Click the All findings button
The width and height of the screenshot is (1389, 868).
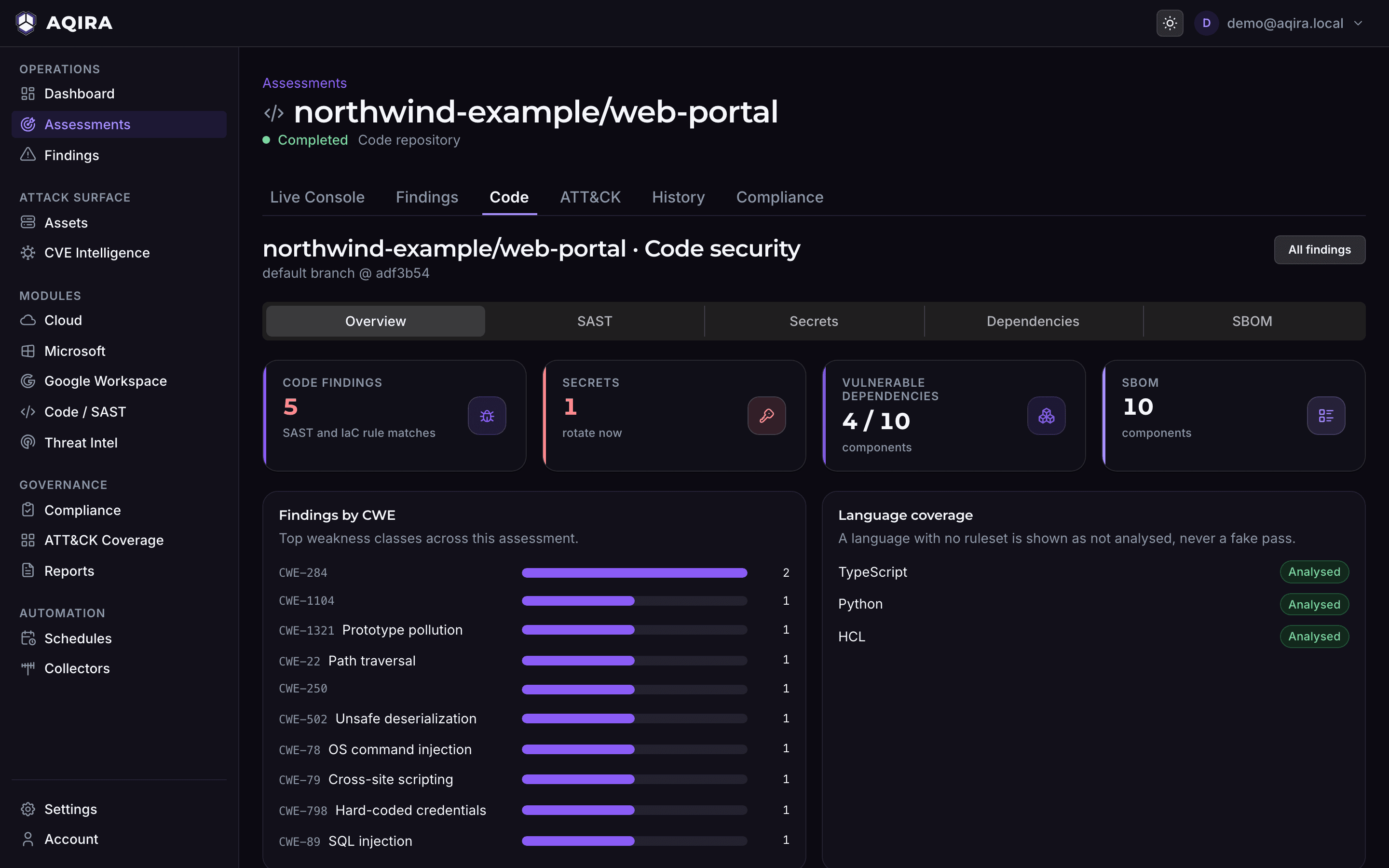[x=1319, y=250]
